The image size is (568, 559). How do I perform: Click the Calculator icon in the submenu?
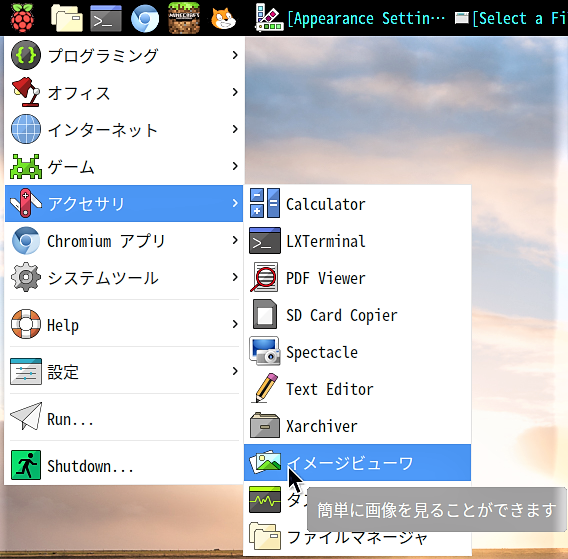pos(265,203)
